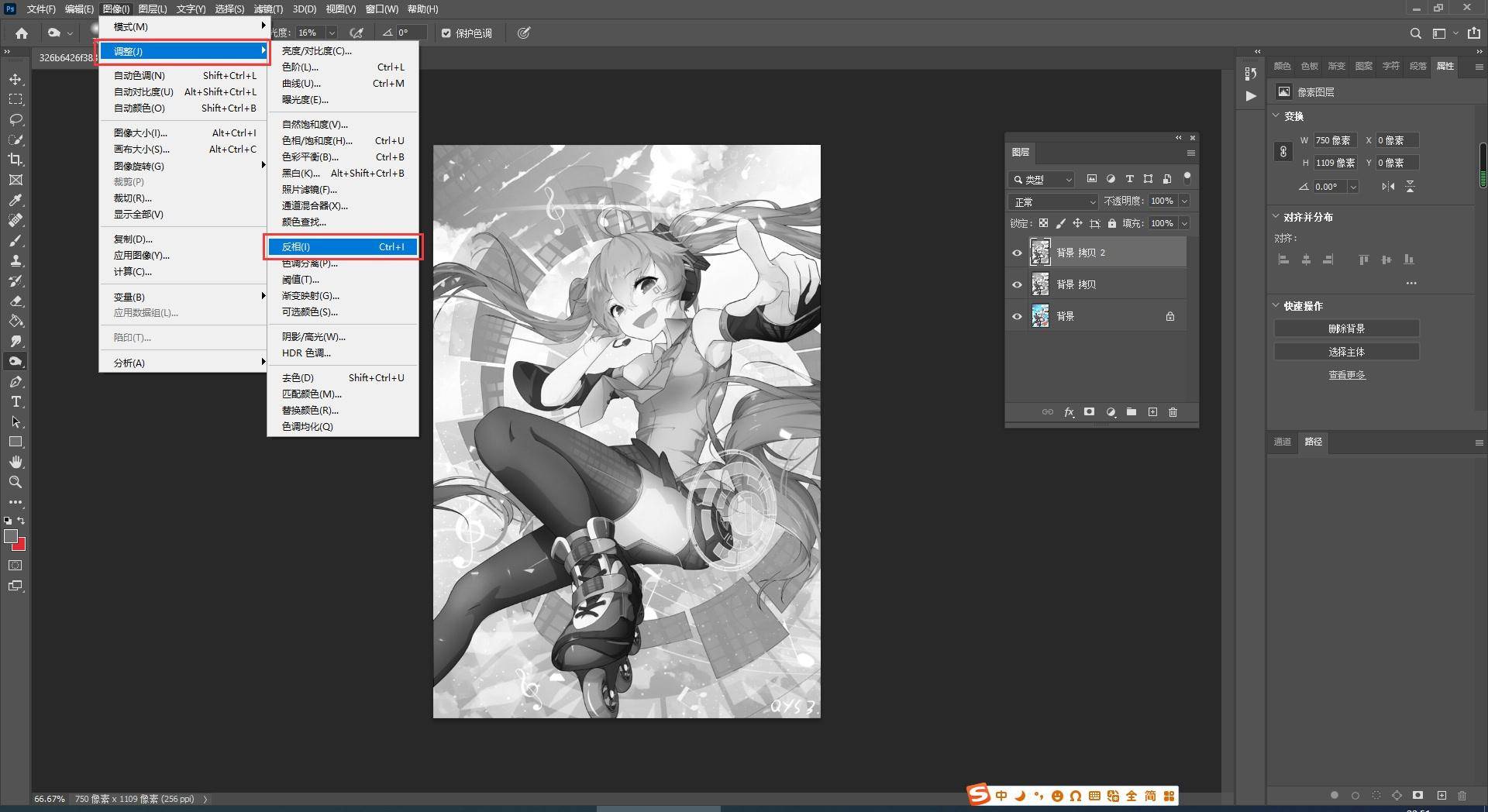Select the Type tool

pos(15,401)
